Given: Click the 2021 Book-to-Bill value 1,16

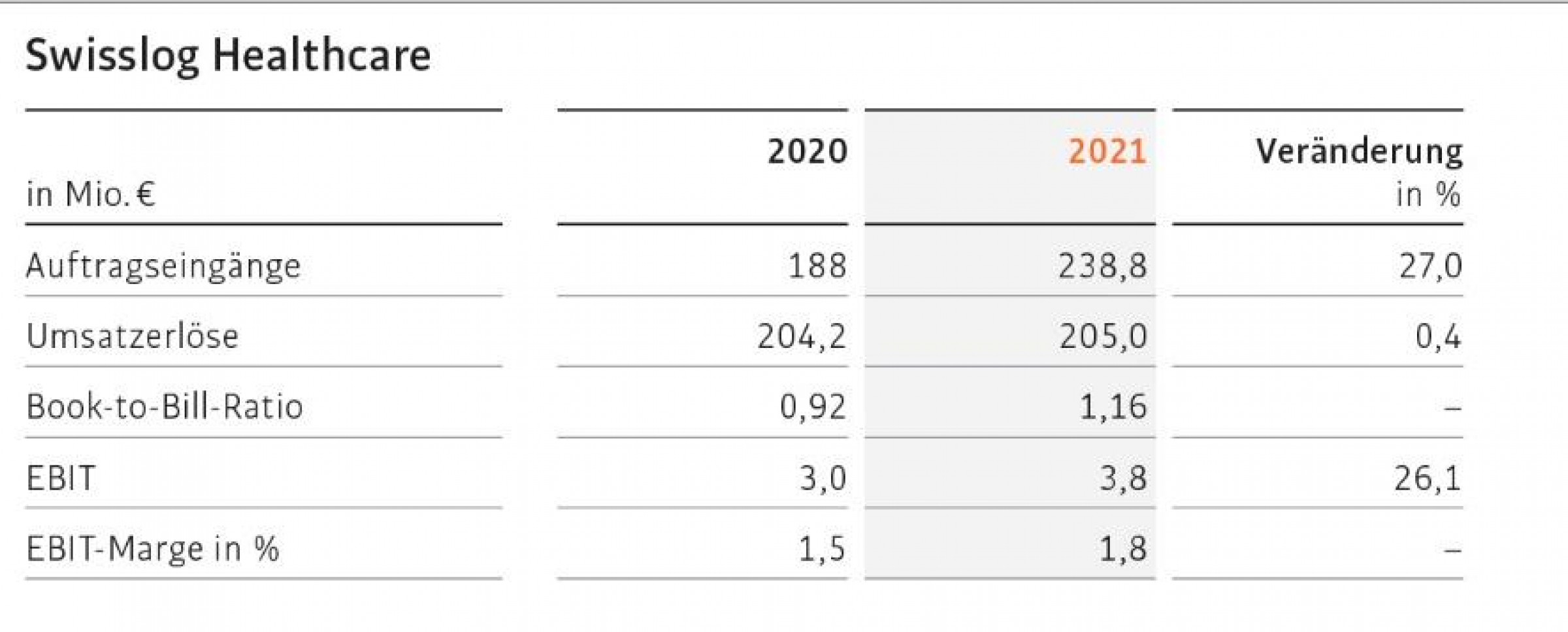Looking at the screenshot, I should coord(1113,407).
